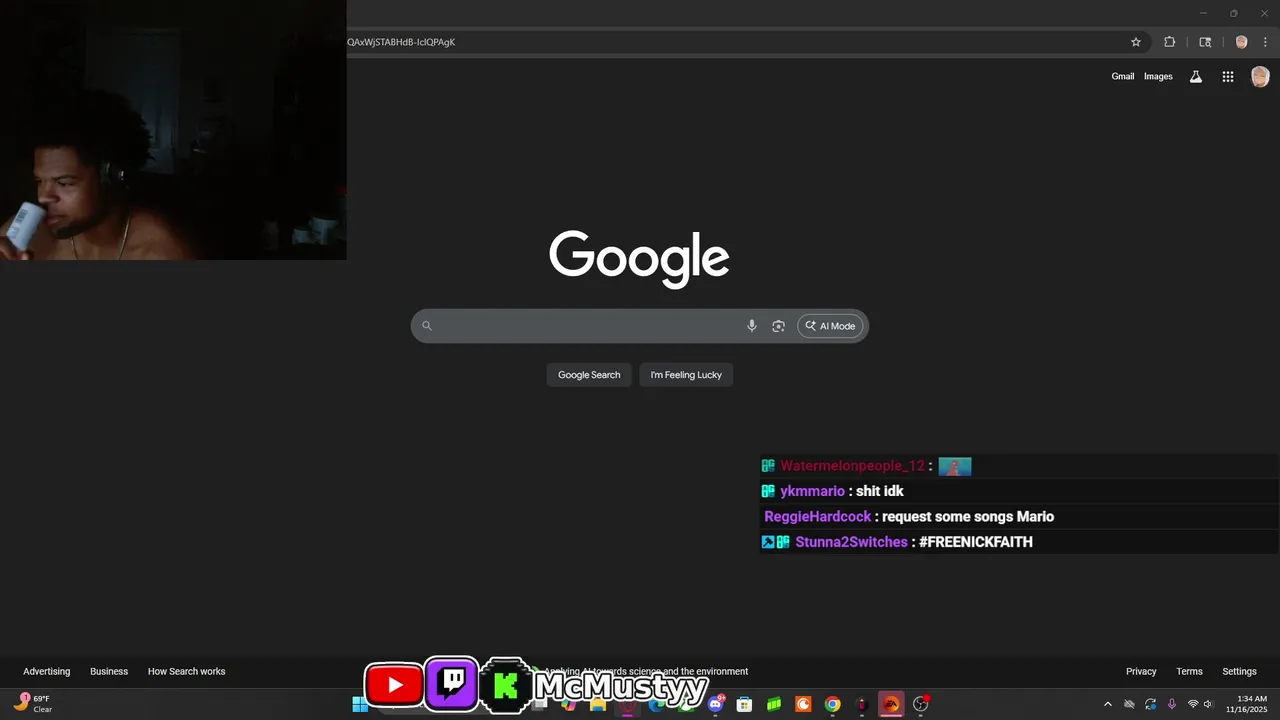Open the Google apps grid
Screen dimensions: 1280x720
(1228, 76)
